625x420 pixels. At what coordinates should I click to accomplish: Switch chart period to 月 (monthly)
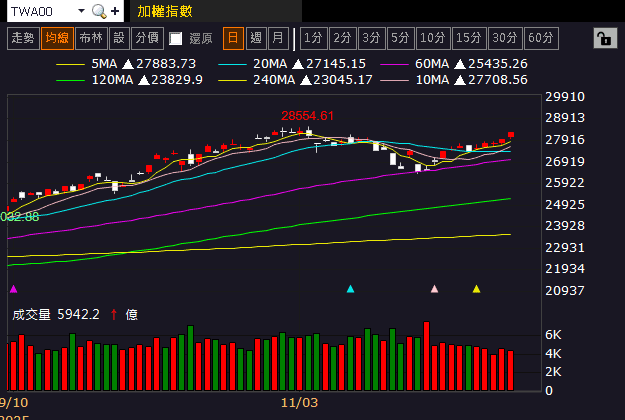[278, 38]
